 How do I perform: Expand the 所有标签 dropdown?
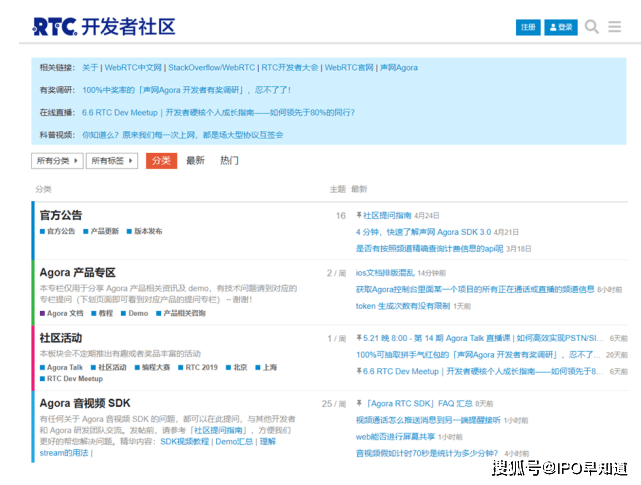tap(112, 161)
